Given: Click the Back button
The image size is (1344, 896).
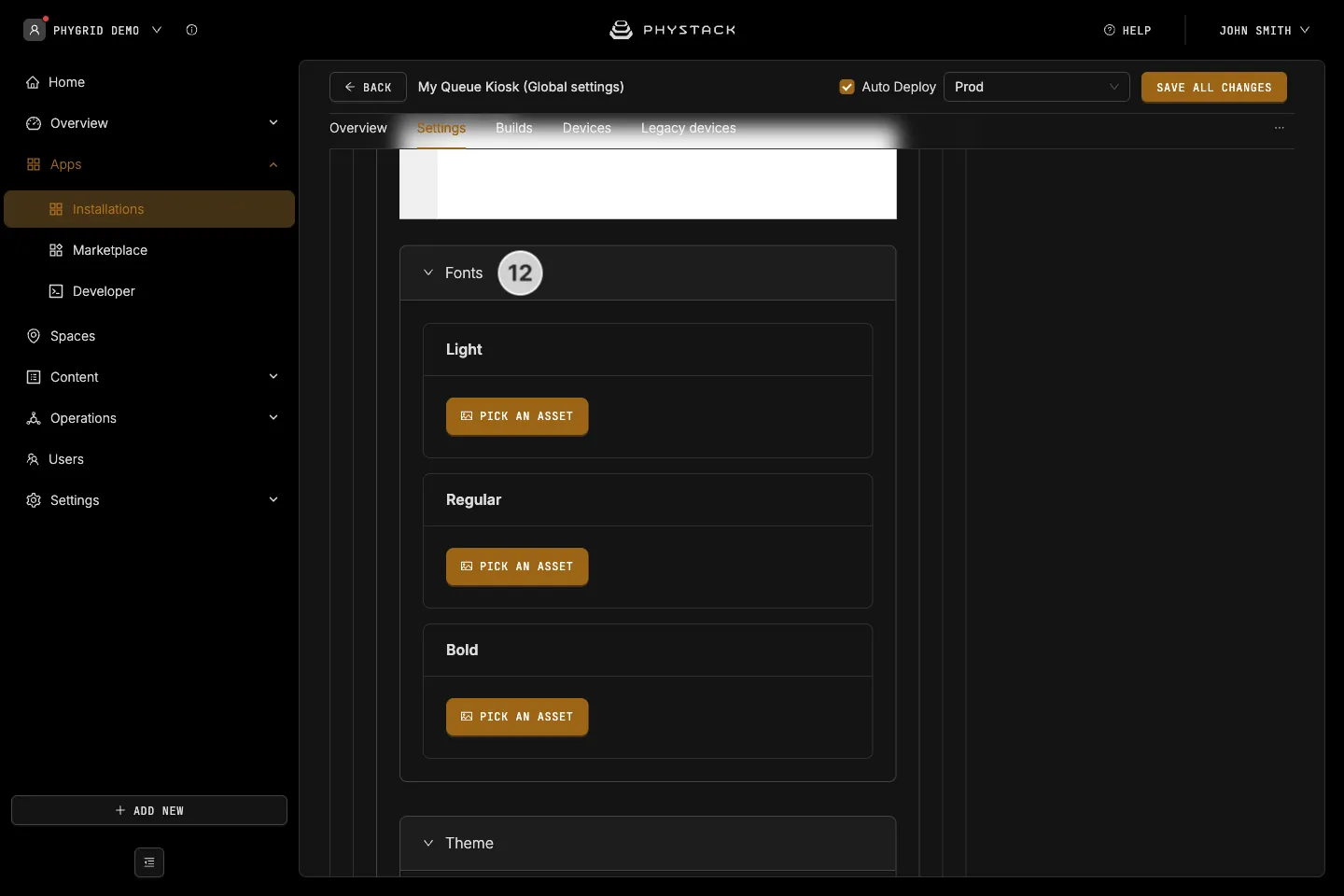Looking at the screenshot, I should [368, 87].
